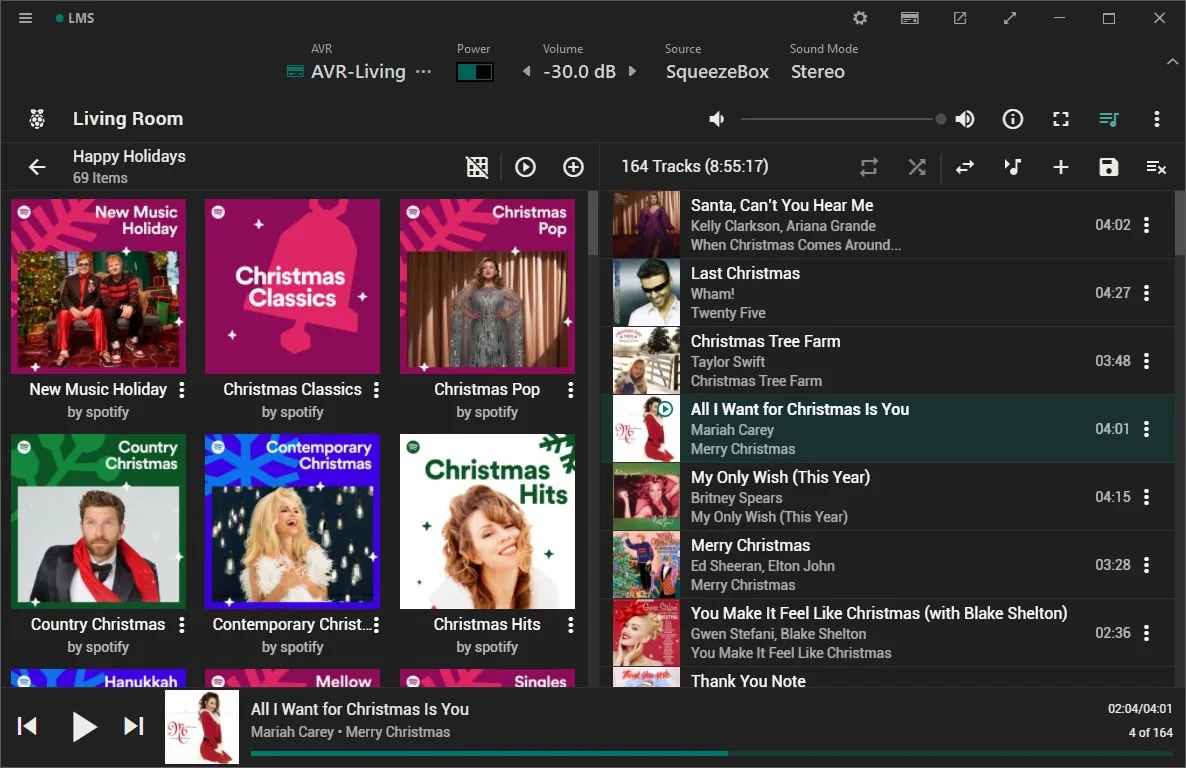Open options for Christmas Tree Farm

coord(1147,361)
